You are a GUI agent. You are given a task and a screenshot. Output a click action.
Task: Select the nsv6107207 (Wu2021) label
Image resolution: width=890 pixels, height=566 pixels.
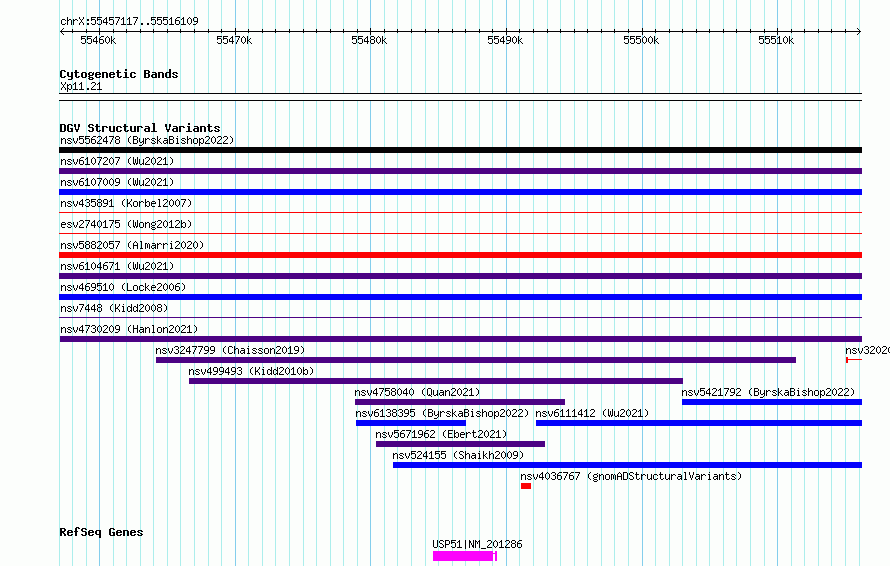117,161
